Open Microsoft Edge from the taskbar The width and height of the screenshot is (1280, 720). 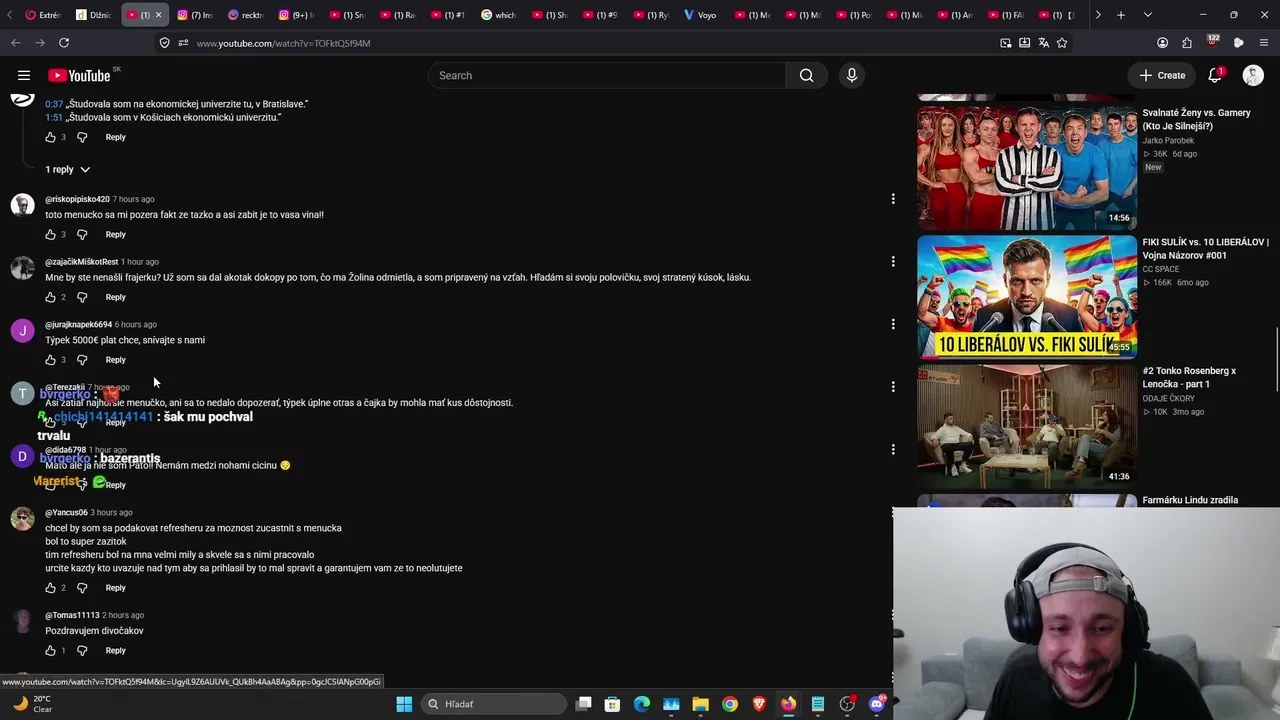click(x=642, y=704)
